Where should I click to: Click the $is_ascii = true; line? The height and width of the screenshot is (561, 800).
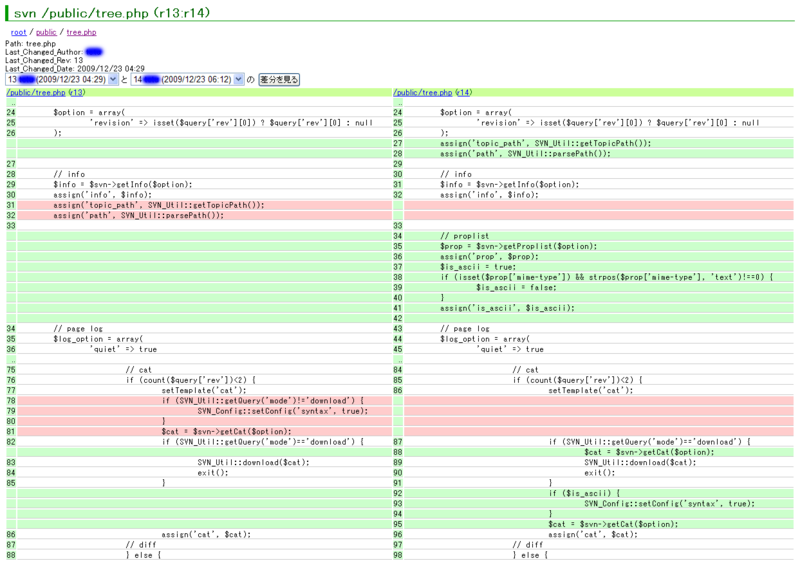click(478, 267)
